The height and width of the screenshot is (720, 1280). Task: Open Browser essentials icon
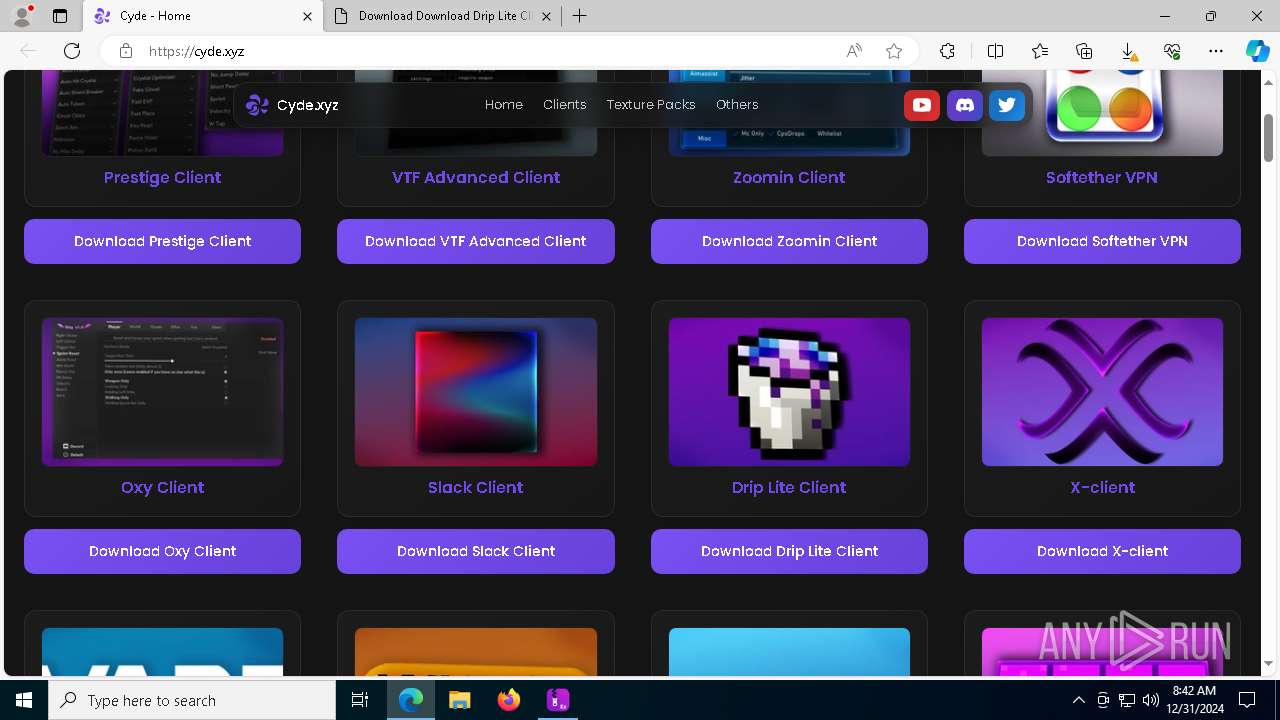pyautogui.click(x=1172, y=51)
